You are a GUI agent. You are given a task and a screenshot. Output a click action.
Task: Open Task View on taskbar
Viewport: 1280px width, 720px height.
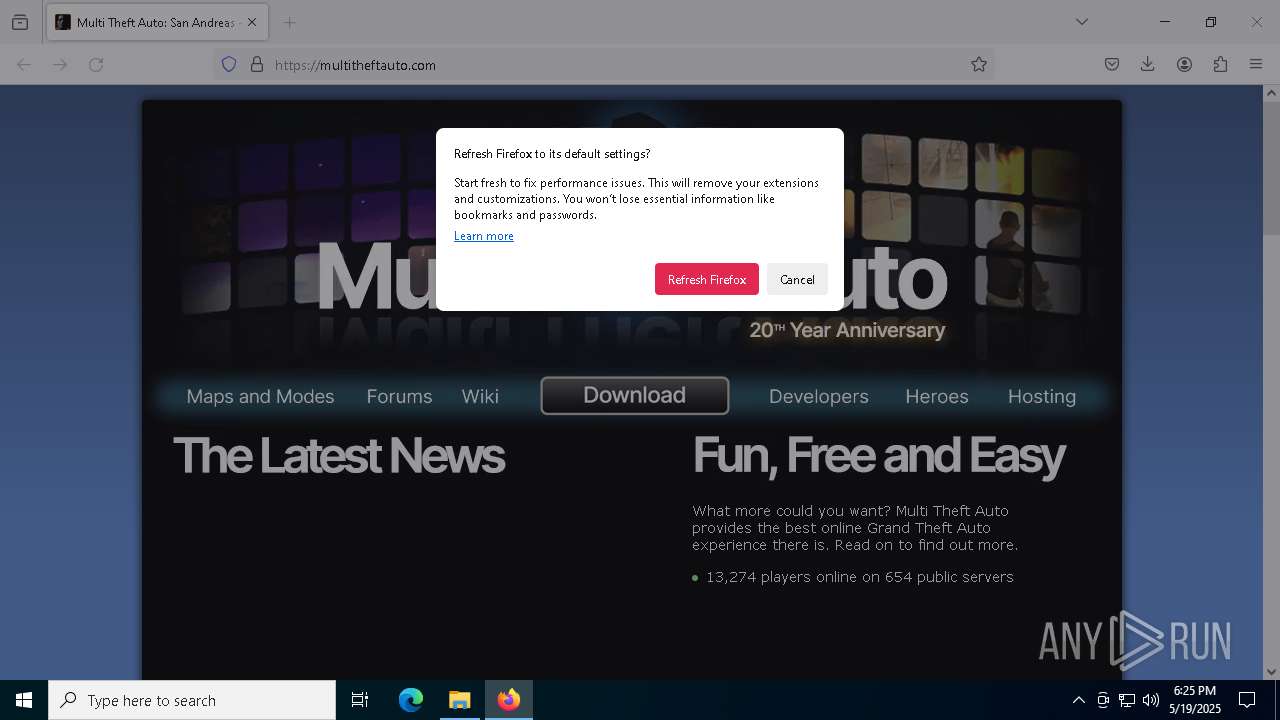[x=360, y=700]
